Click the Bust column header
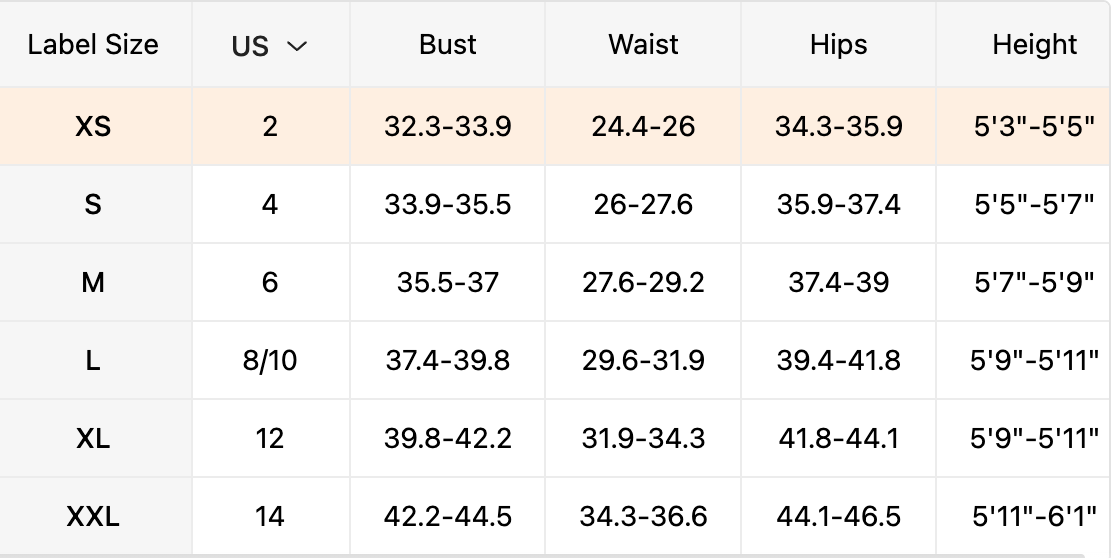 pos(448,44)
